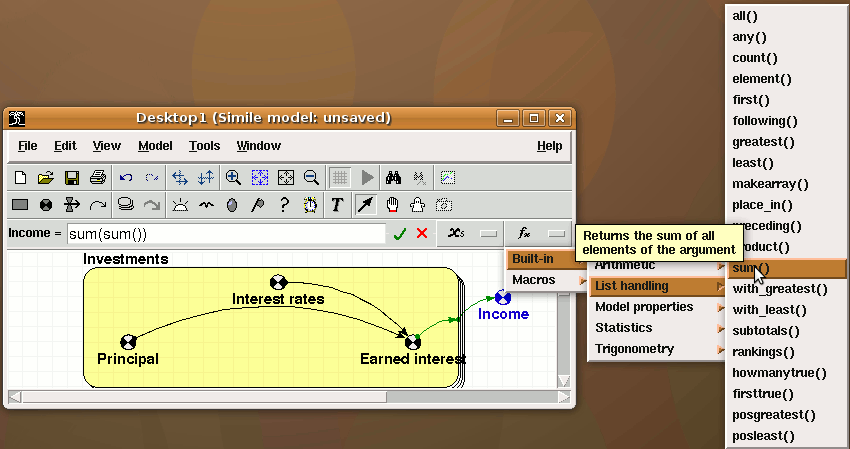
Task: Open the Edit menu
Action: click(x=65, y=146)
